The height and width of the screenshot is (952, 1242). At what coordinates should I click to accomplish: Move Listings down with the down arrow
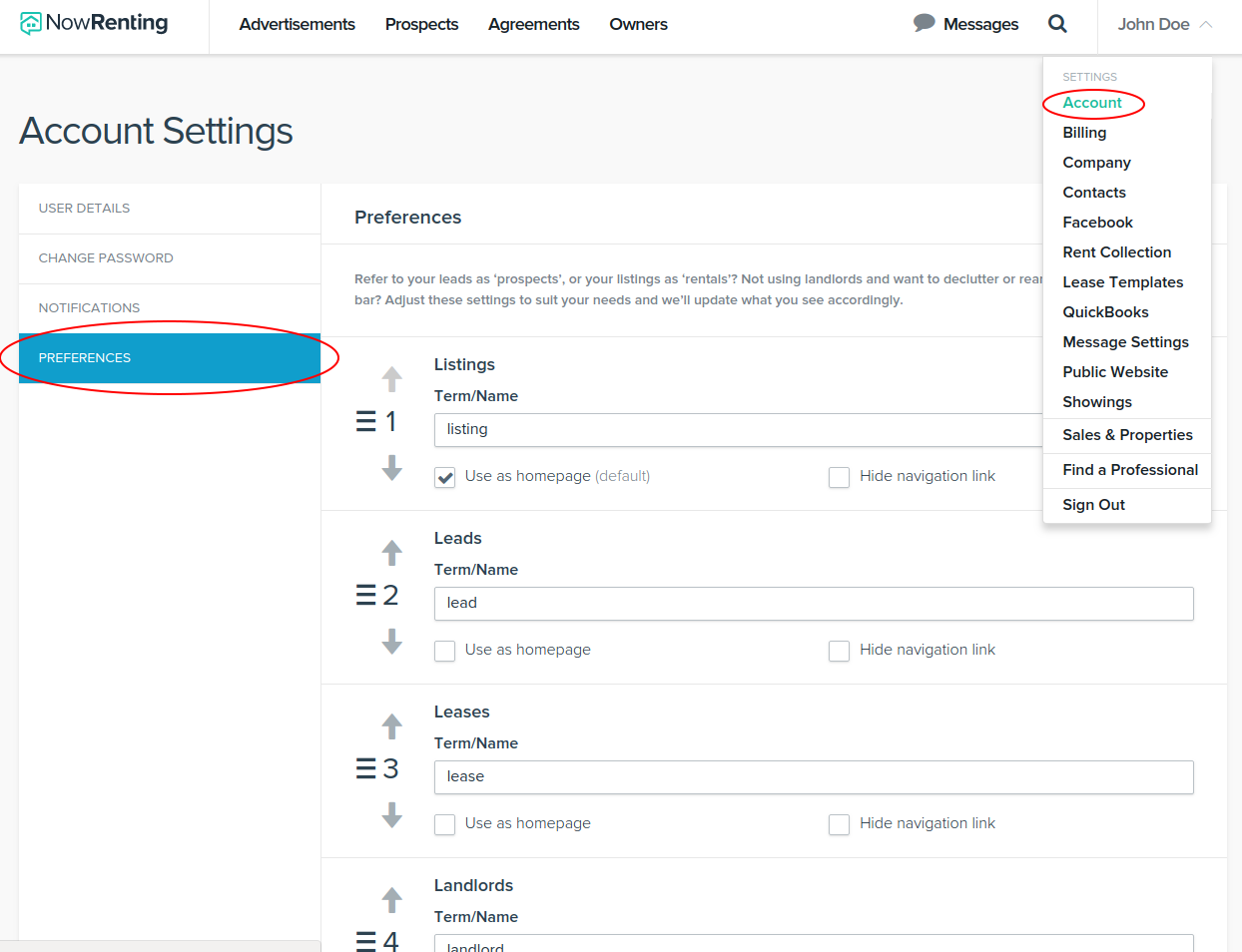[392, 467]
